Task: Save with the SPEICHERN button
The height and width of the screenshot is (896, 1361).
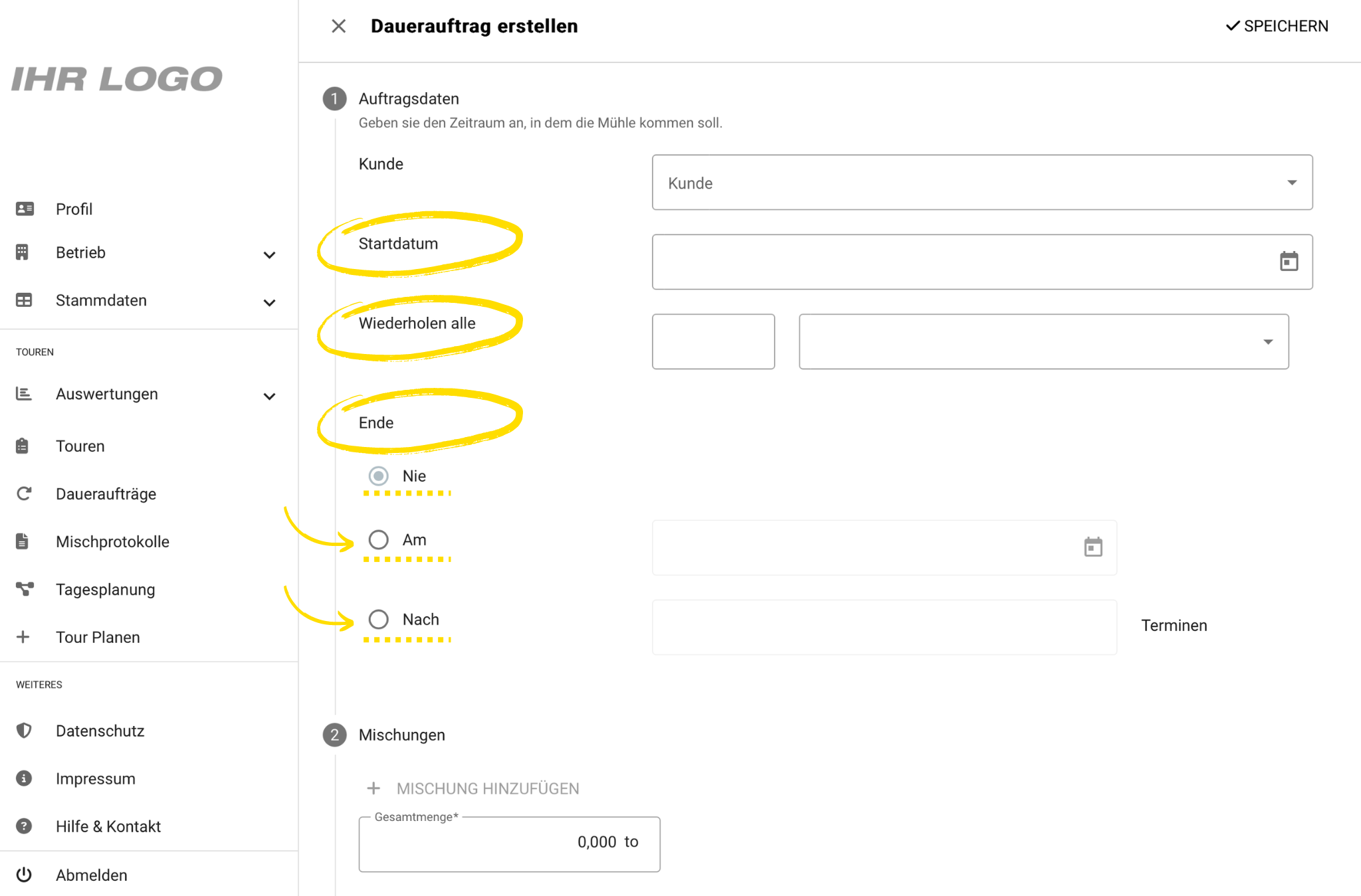Action: coord(1277,26)
